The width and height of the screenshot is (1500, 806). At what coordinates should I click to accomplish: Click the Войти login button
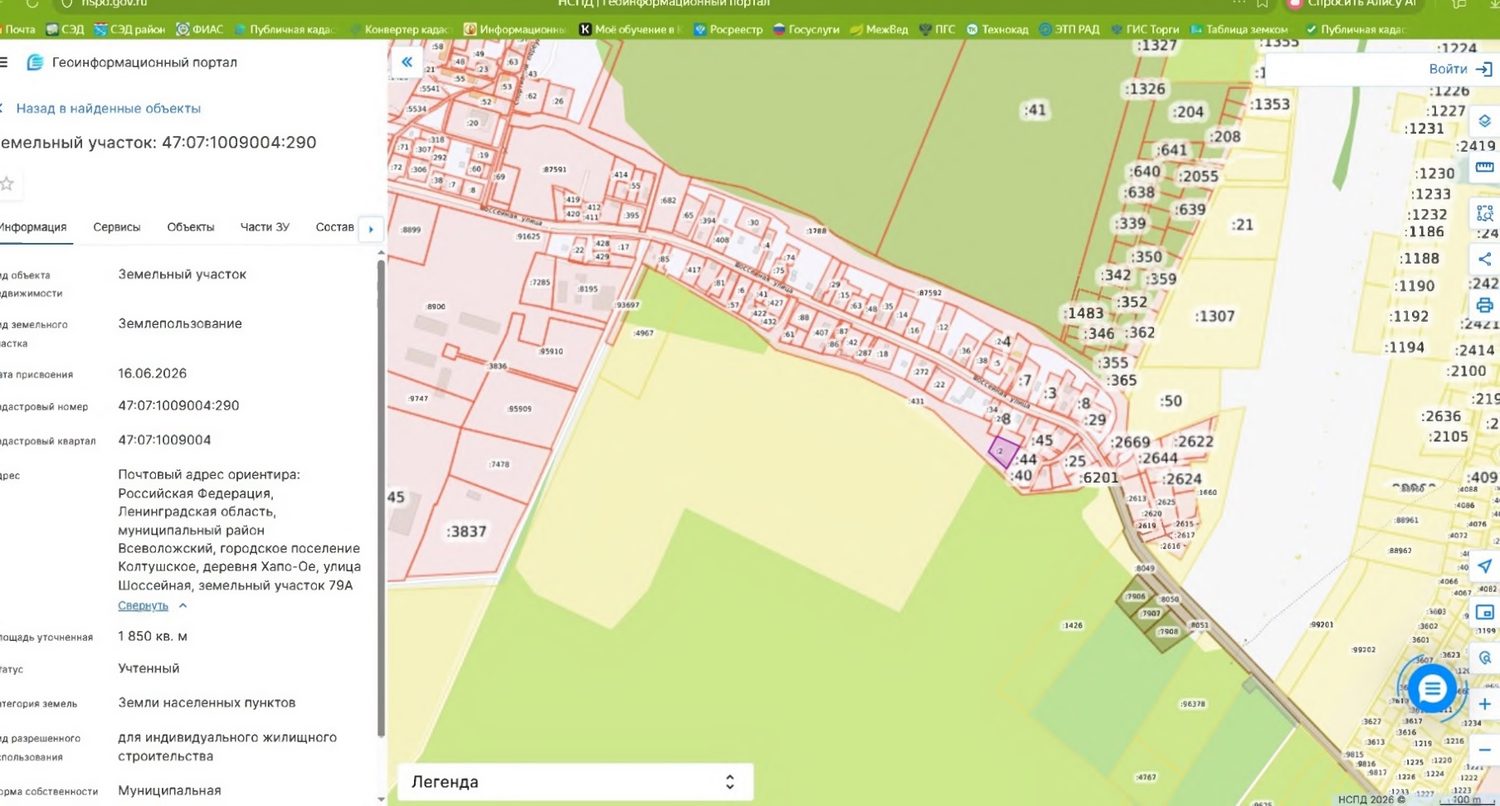(x=1461, y=69)
